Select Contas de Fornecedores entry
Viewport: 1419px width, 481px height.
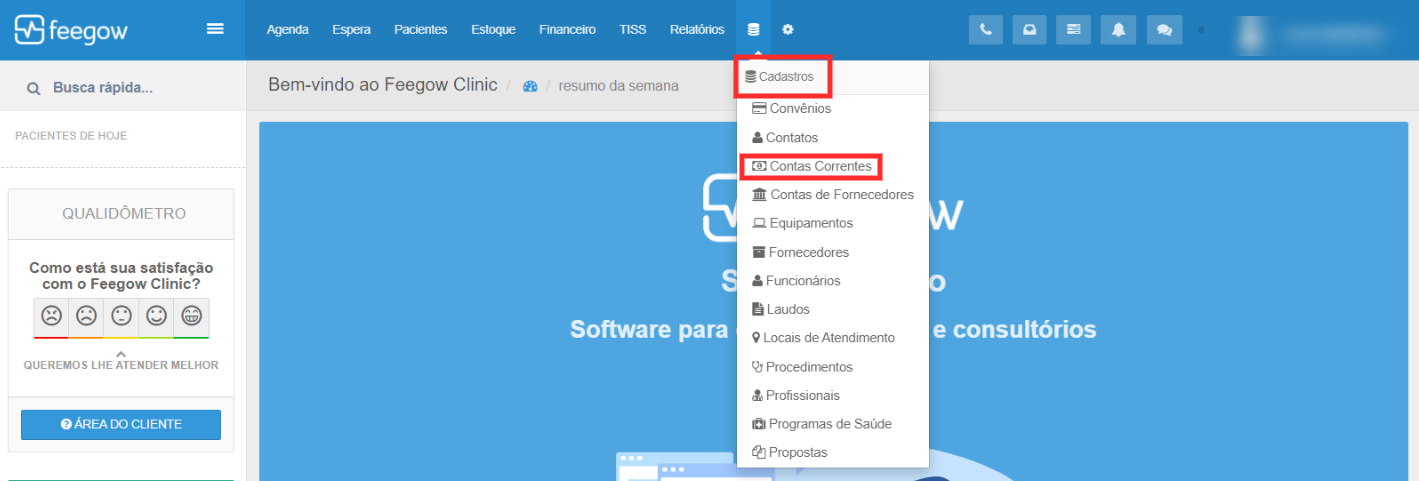point(832,194)
